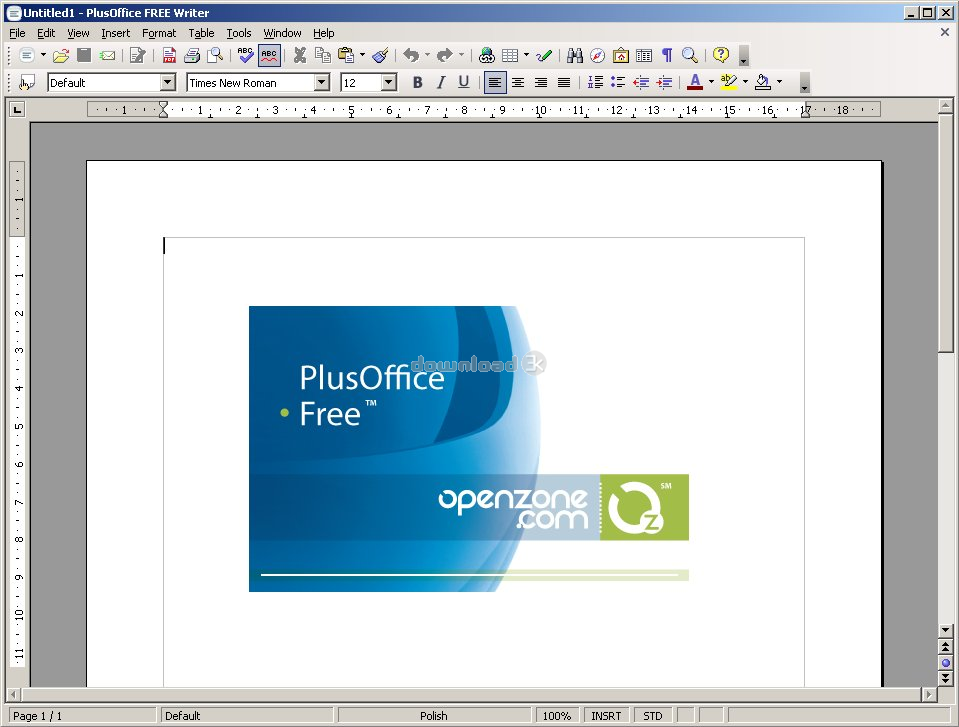
Task: Open Data Sources
Action: (x=644, y=56)
